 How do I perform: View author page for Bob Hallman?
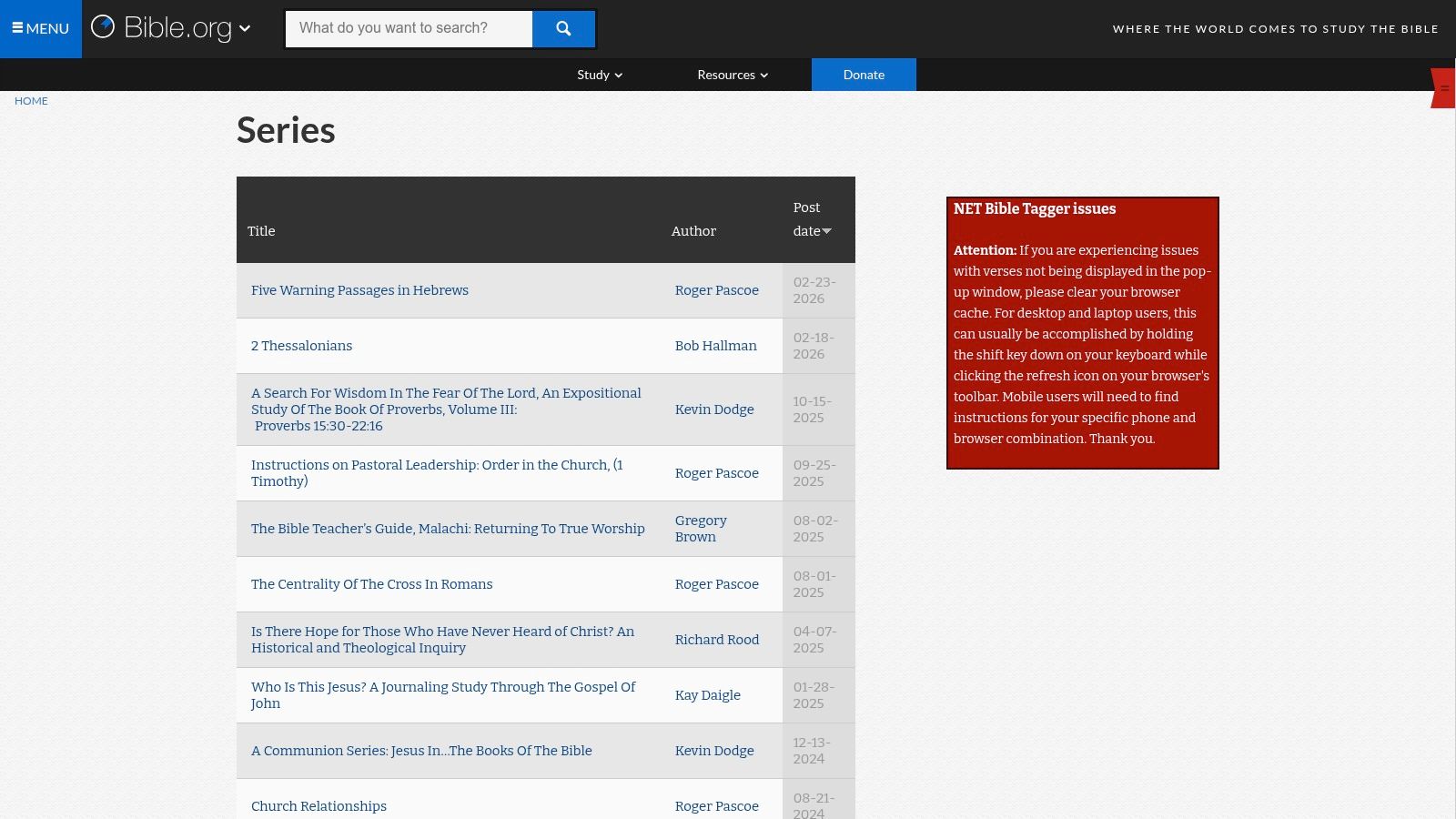[715, 346]
